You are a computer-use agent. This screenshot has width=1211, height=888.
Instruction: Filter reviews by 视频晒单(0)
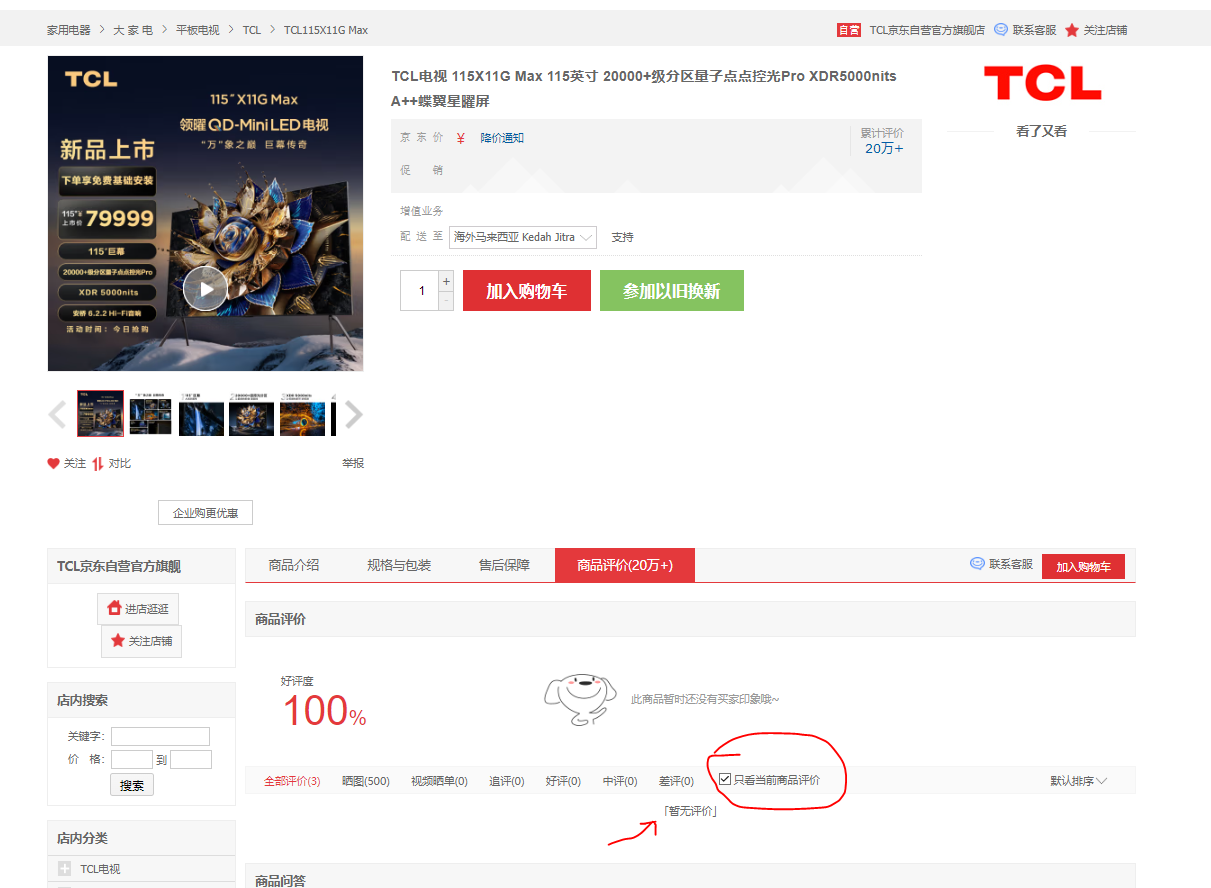point(439,781)
